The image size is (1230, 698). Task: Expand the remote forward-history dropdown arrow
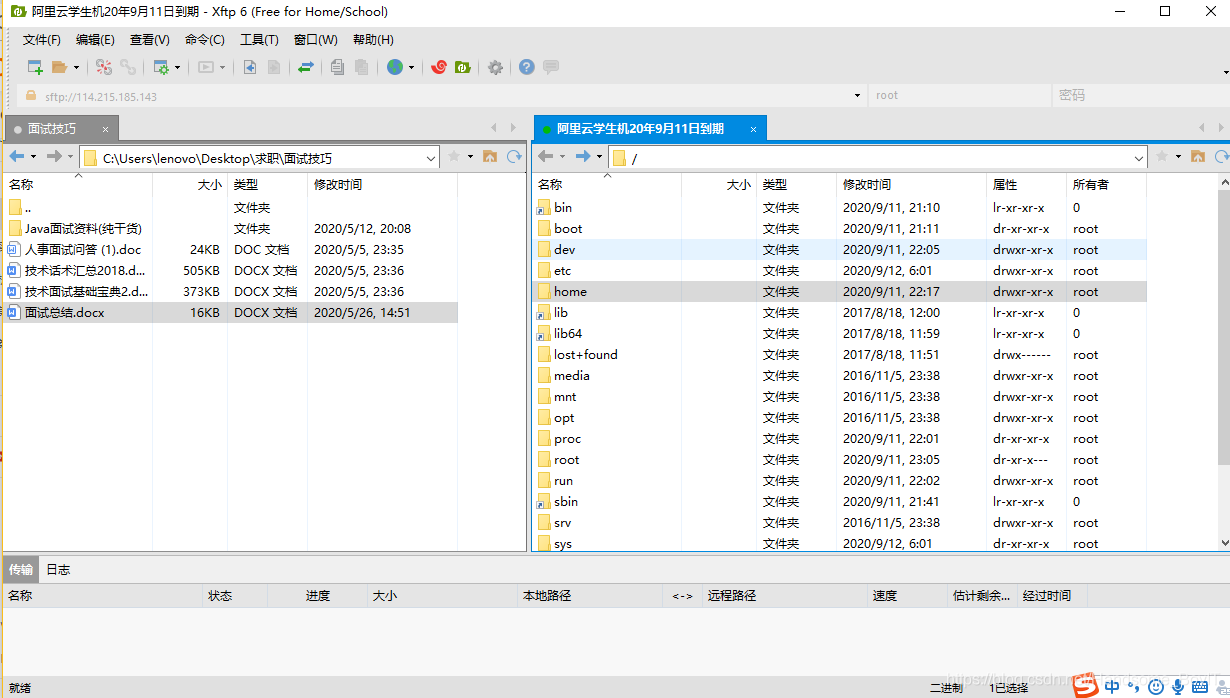coord(600,157)
